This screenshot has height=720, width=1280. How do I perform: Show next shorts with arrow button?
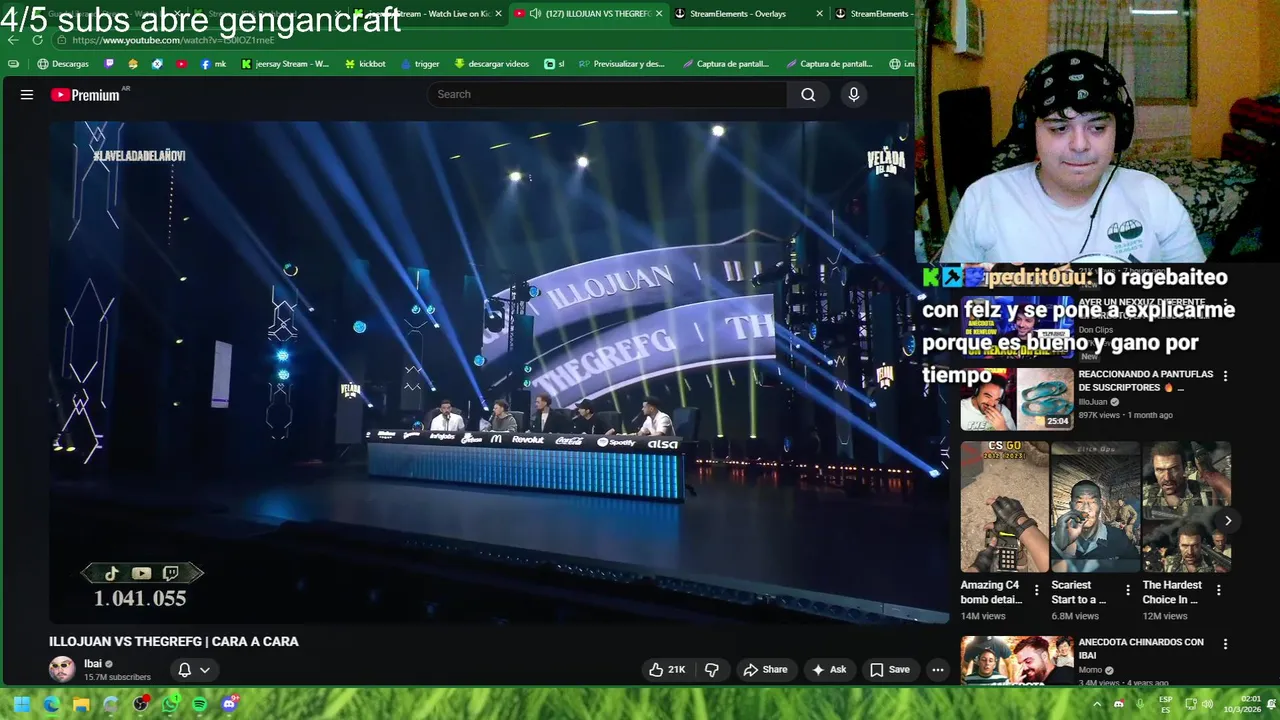tap(1228, 521)
